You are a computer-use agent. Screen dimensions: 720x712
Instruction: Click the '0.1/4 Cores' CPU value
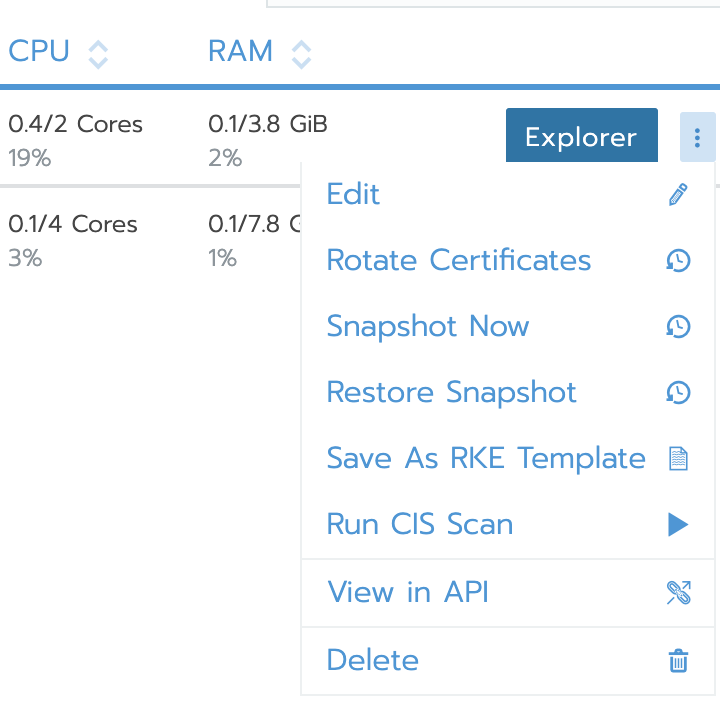coord(73,224)
